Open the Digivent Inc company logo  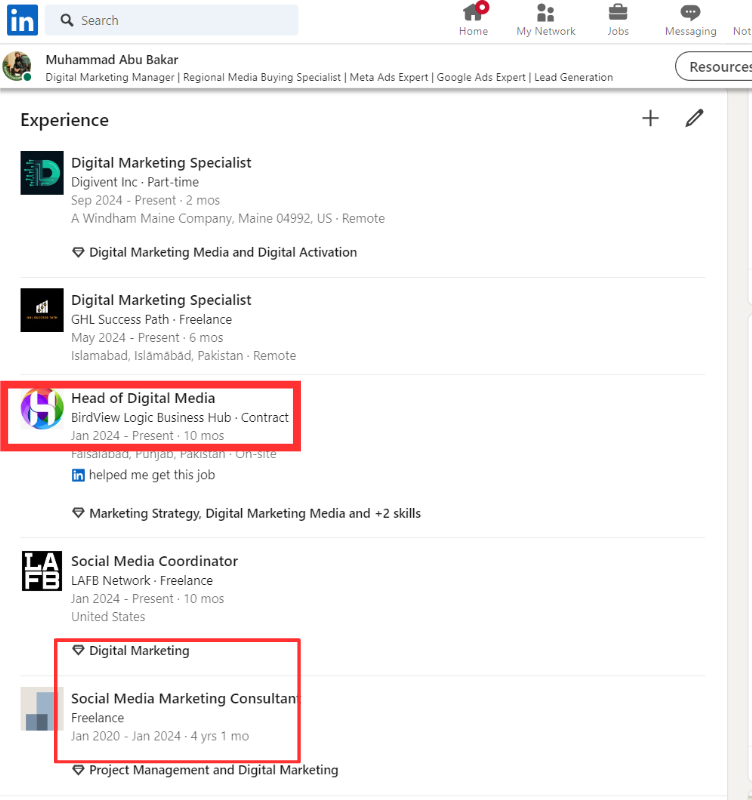coord(42,173)
